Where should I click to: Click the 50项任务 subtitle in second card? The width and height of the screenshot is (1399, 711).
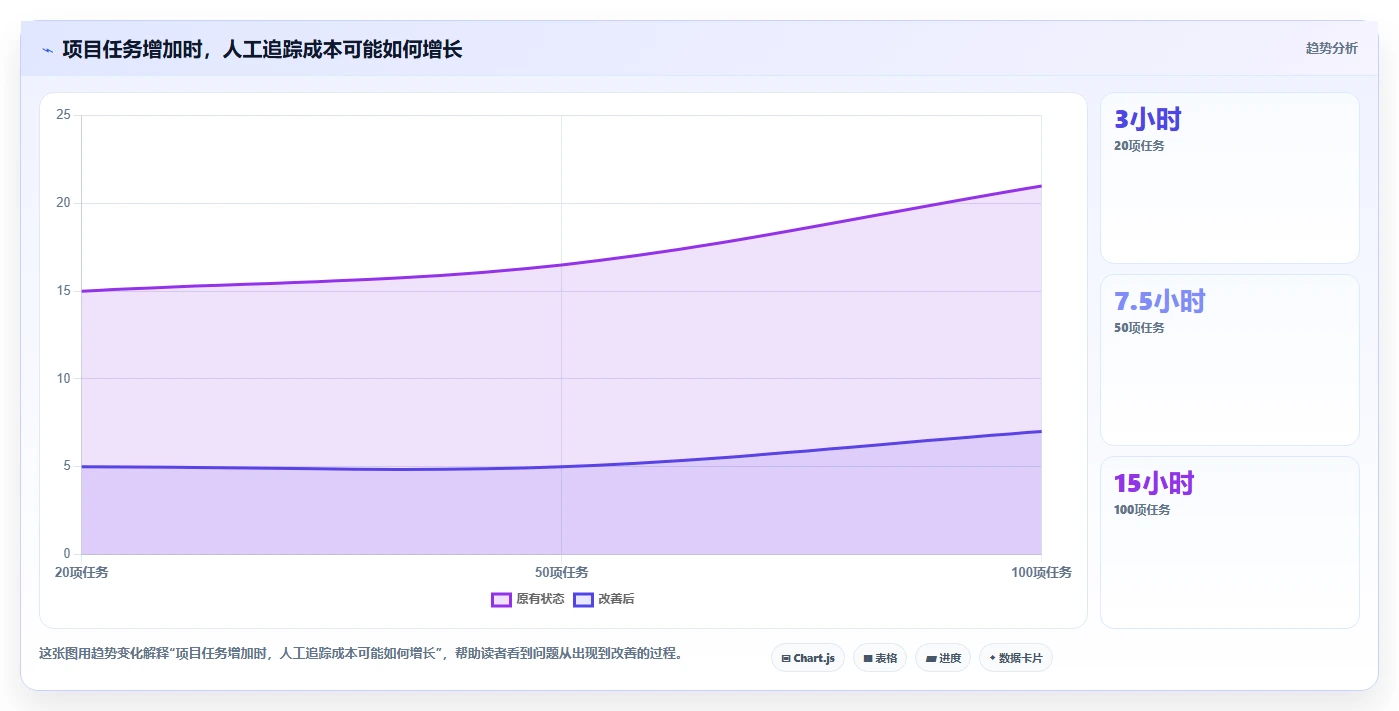1139,328
